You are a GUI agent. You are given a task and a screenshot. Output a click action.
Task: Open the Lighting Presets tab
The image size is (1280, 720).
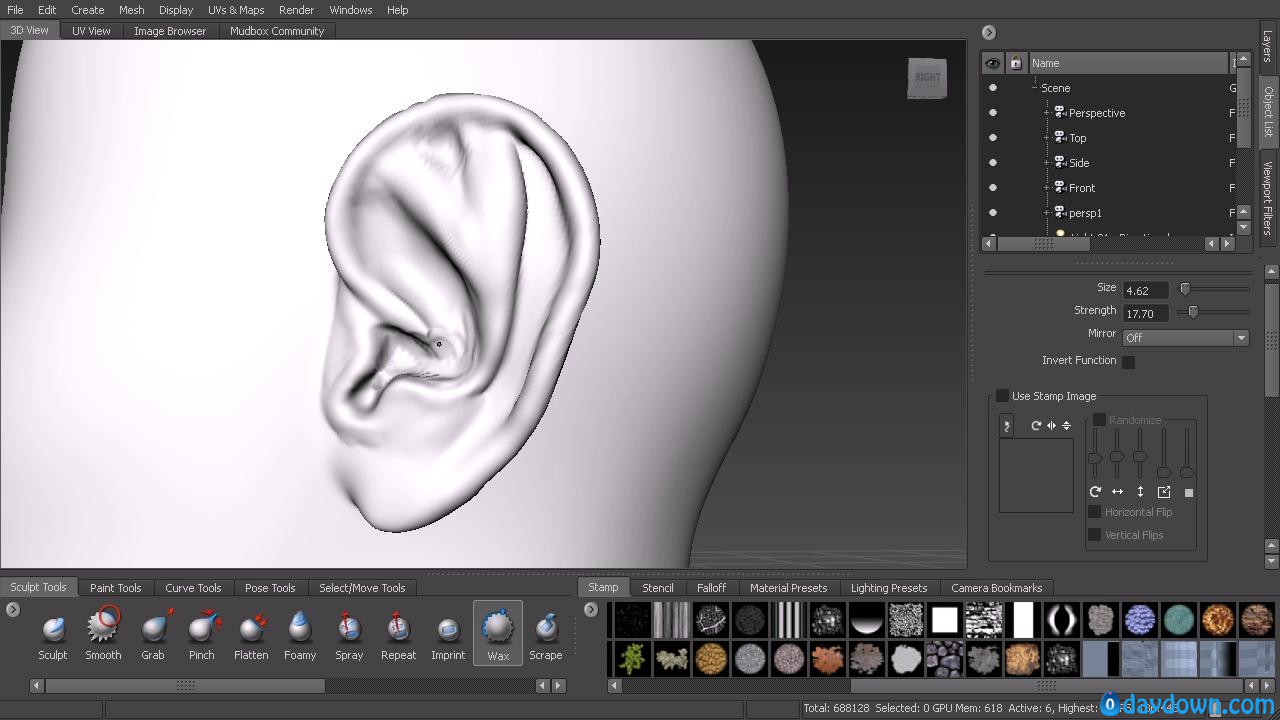(889, 588)
